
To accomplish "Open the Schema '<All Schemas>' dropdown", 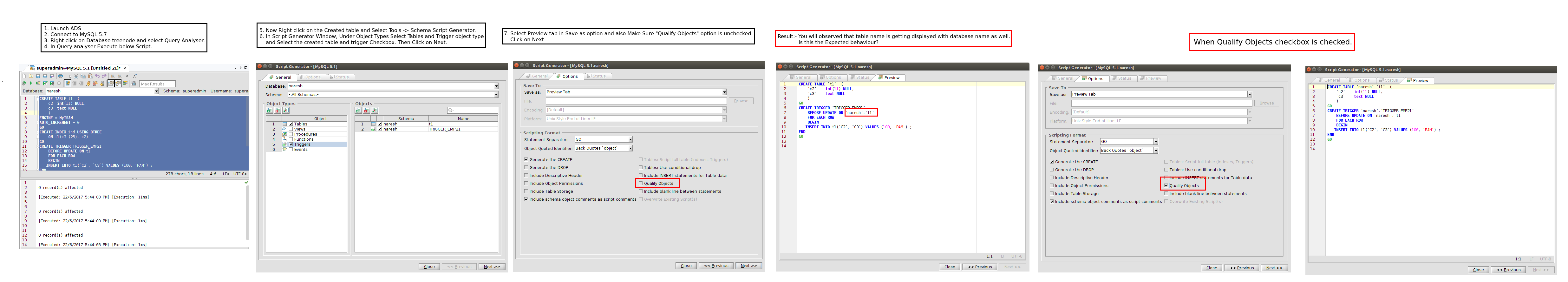I will (x=496, y=94).
